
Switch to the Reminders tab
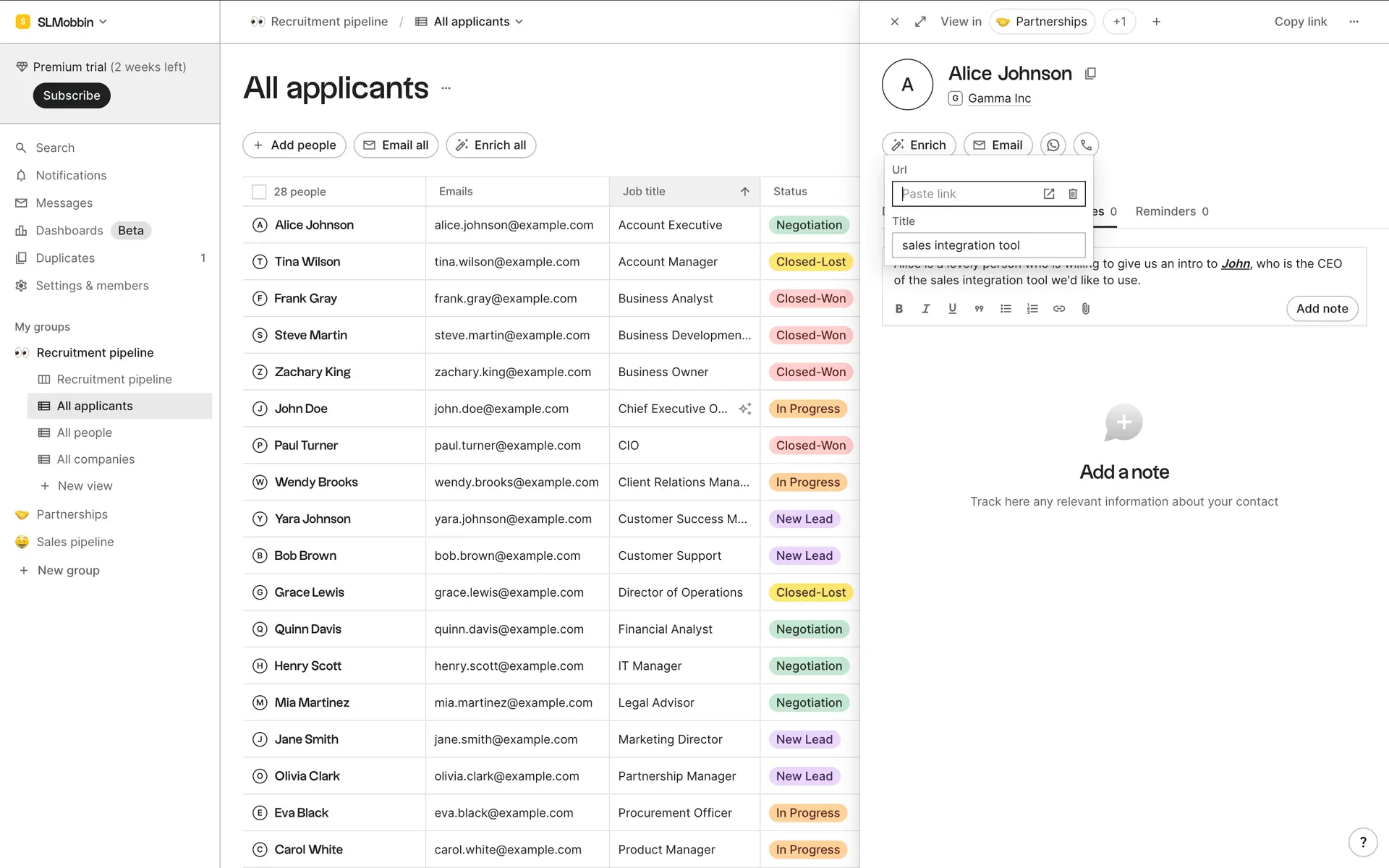tap(1171, 211)
